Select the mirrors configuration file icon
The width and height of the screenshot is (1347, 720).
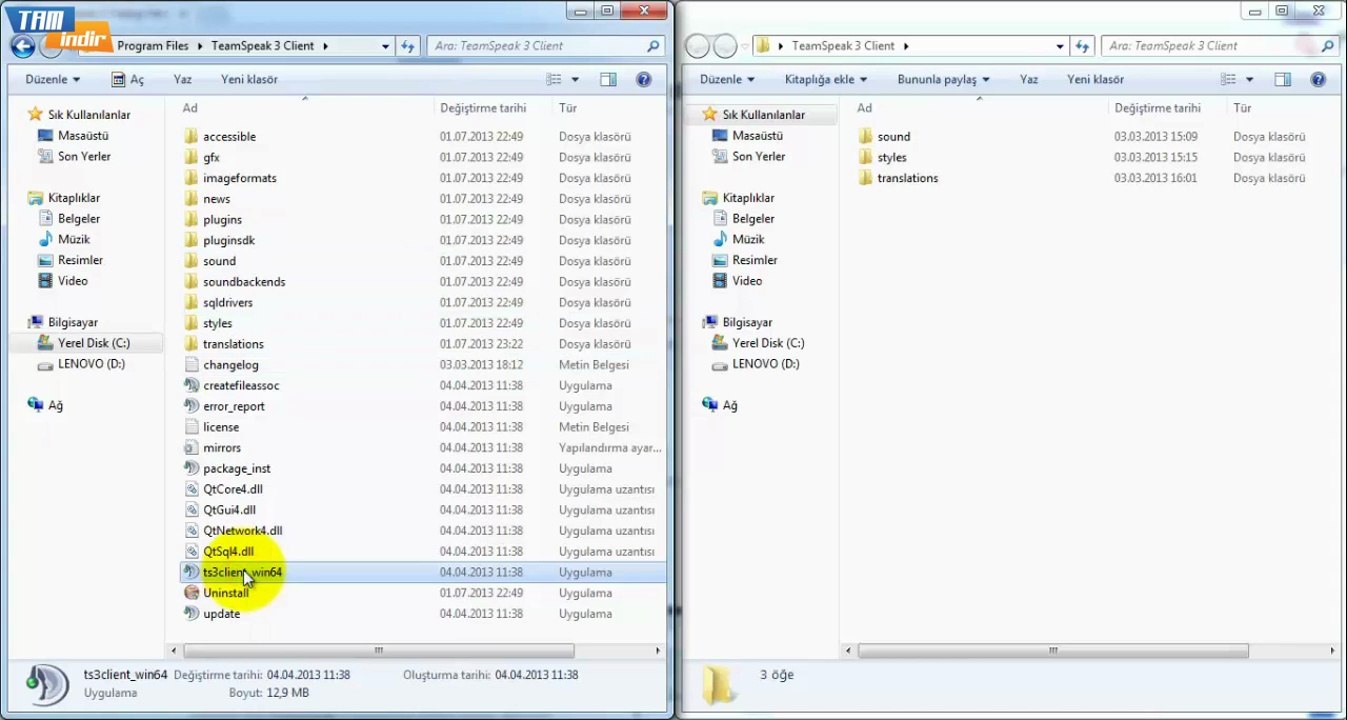coord(193,448)
